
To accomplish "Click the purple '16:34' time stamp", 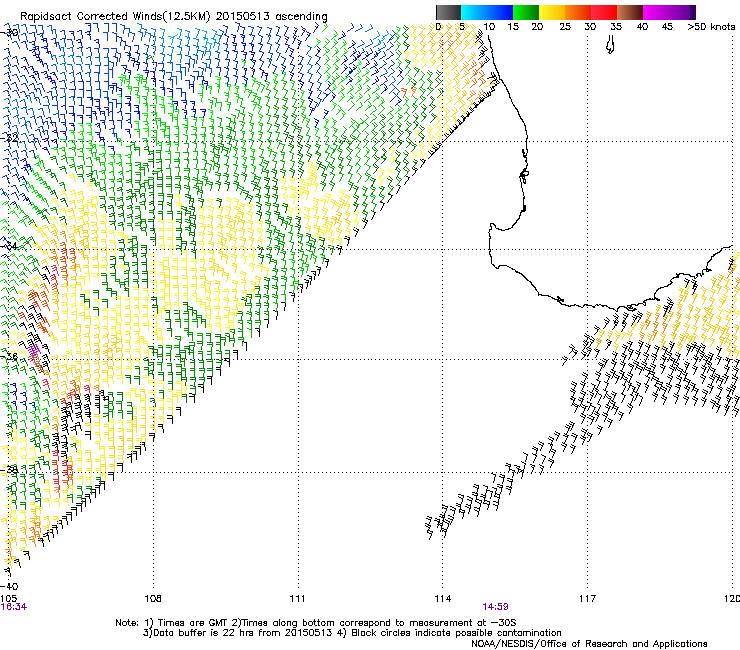I will 14,607.
